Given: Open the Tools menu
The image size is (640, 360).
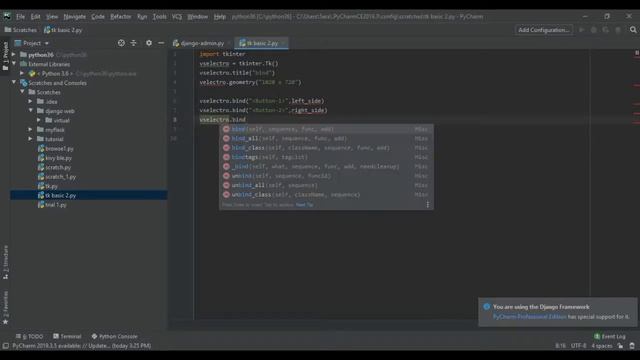Looking at the screenshot, I should (x=160, y=17).
